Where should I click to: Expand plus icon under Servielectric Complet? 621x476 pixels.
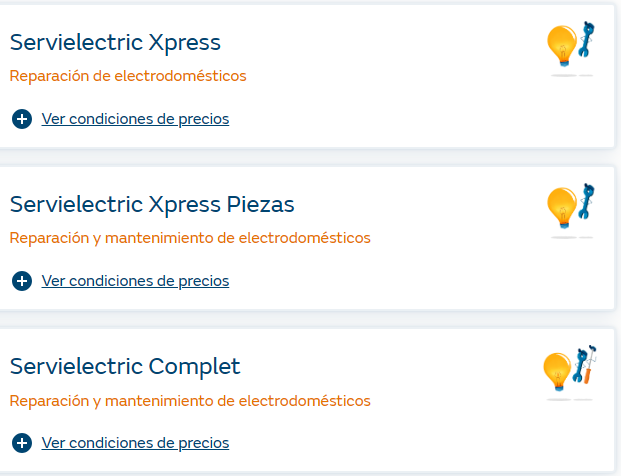point(22,443)
